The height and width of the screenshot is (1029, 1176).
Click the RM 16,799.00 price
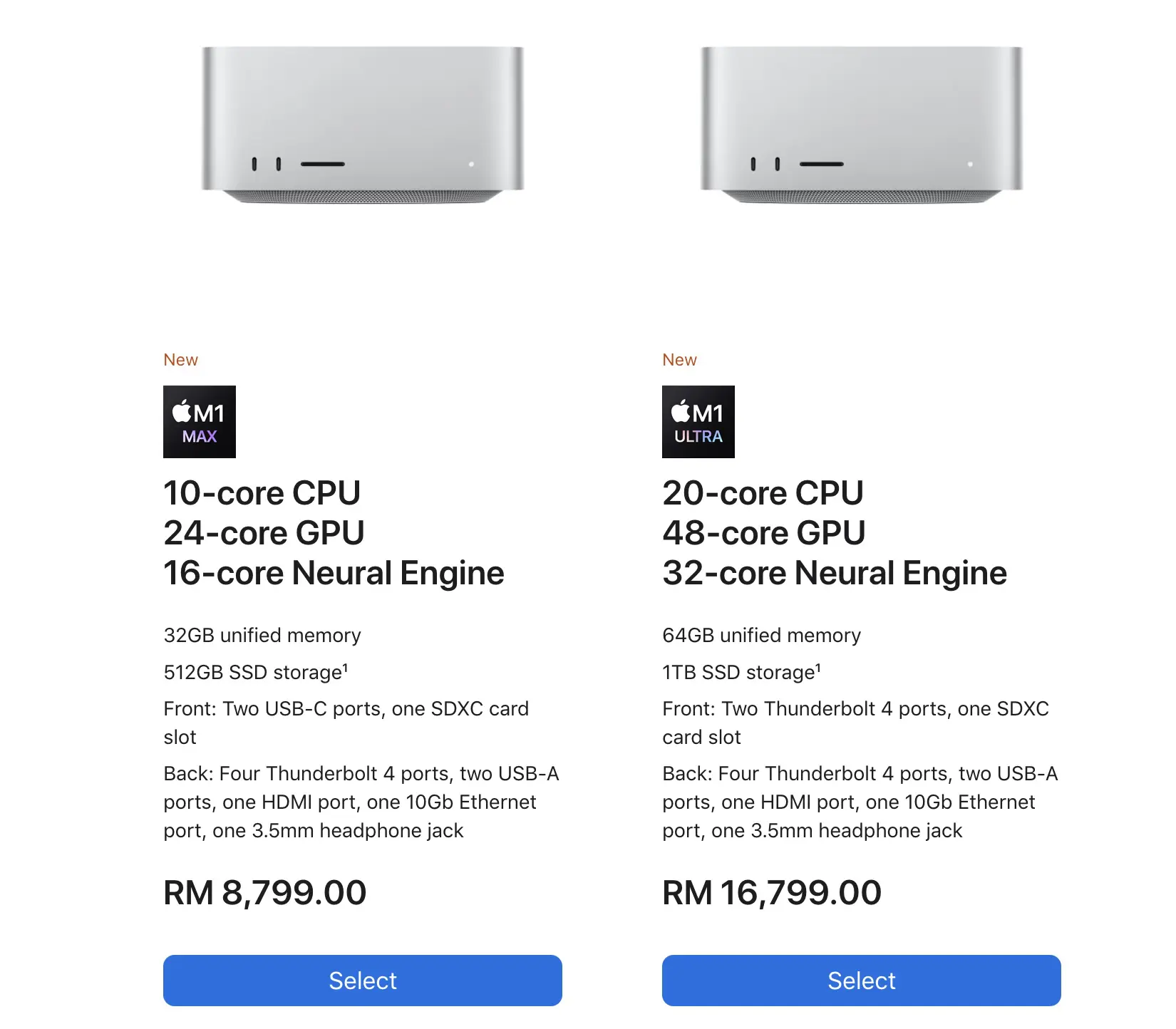[x=772, y=893]
